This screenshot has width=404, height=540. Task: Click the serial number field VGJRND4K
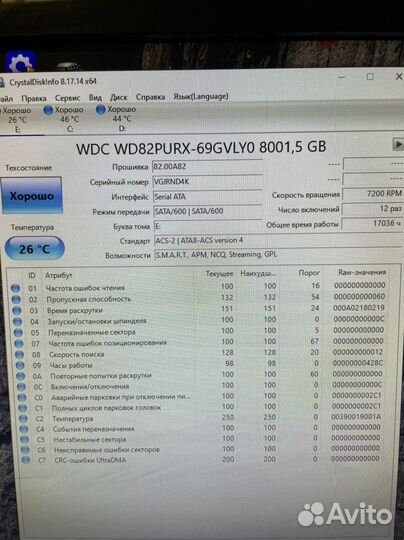(x=208, y=181)
